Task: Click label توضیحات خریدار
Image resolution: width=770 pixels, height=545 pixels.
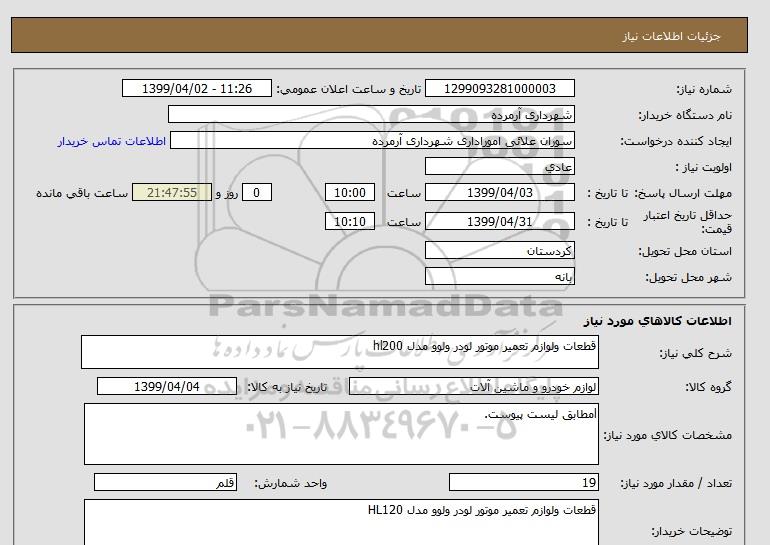Action: pos(691,531)
